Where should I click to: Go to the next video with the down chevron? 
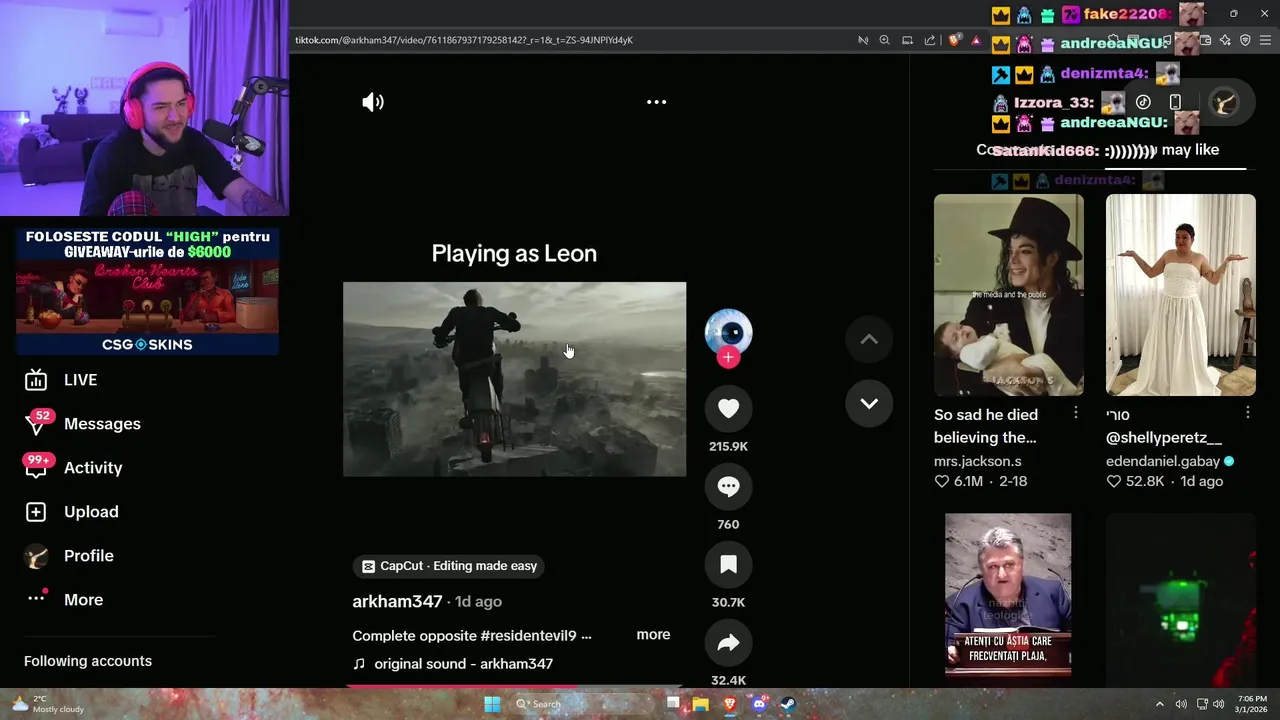869,403
